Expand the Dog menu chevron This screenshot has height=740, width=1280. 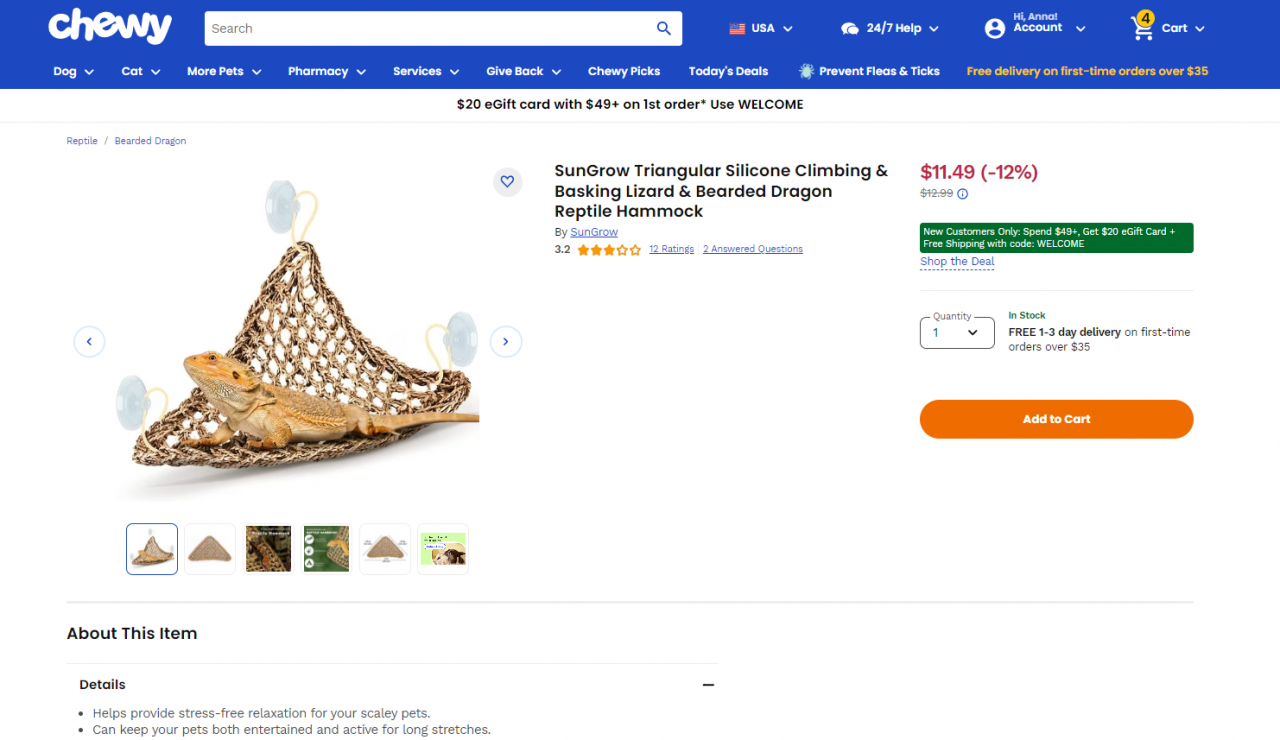coord(89,72)
